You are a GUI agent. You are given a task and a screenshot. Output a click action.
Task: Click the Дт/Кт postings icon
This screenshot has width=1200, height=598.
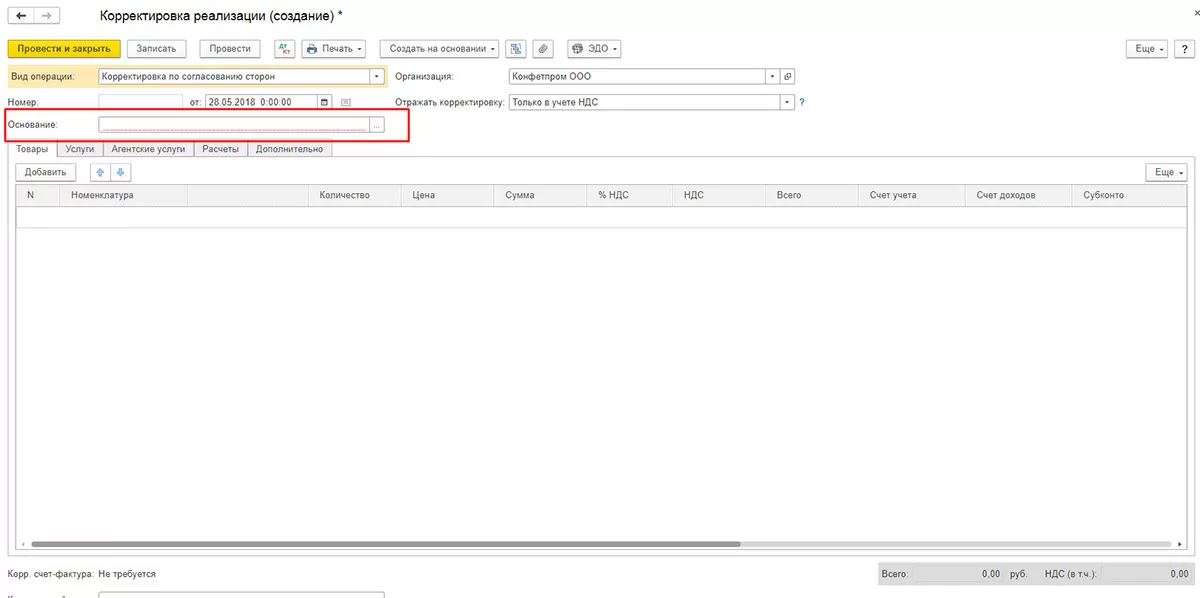(x=284, y=48)
